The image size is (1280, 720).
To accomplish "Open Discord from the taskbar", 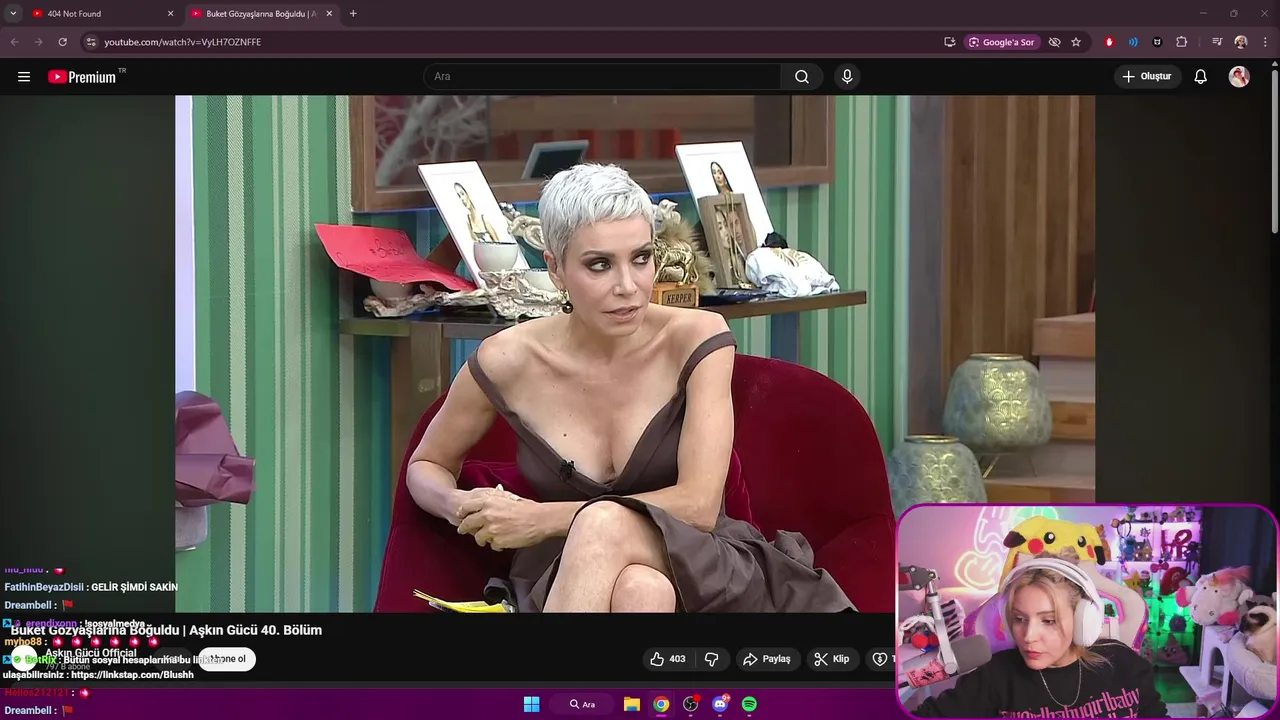I will point(720,704).
